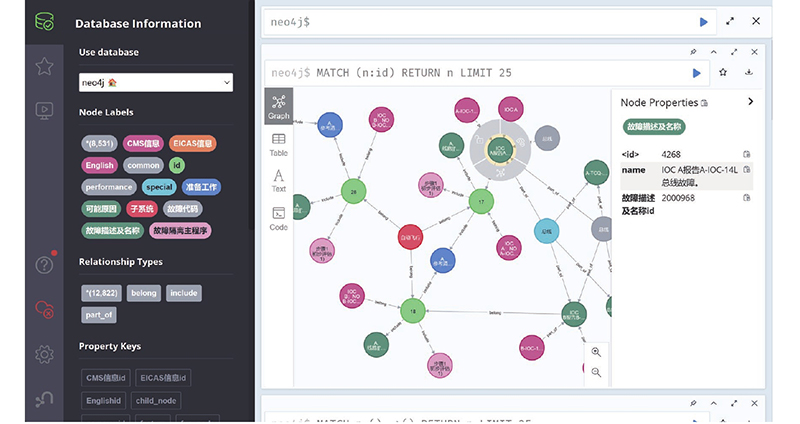Open the Guides play icon in sidebar
Viewport: 800px width, 424px height.
[44, 110]
